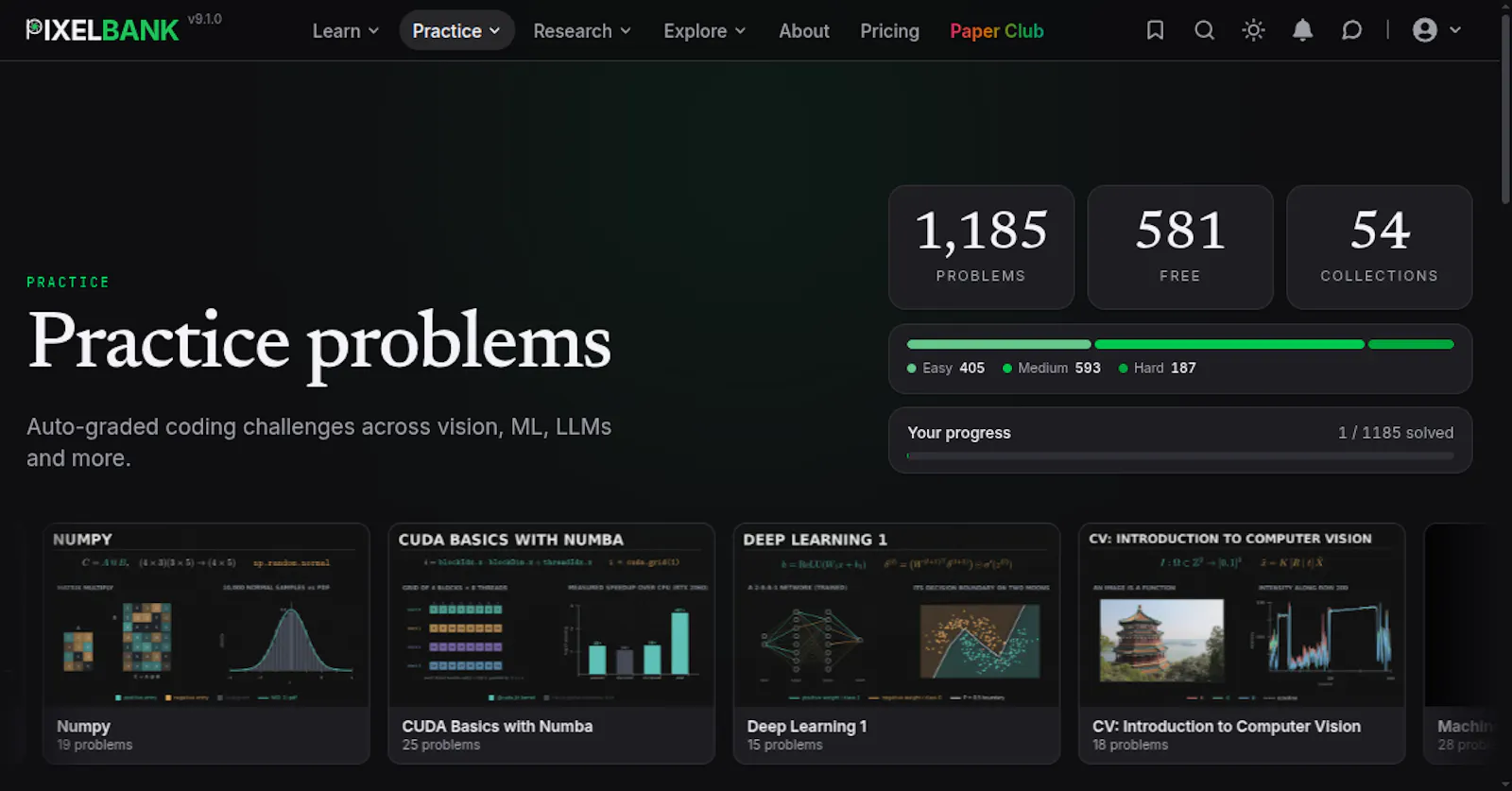Open the Deep Learning 1 thumbnail

tap(897, 615)
